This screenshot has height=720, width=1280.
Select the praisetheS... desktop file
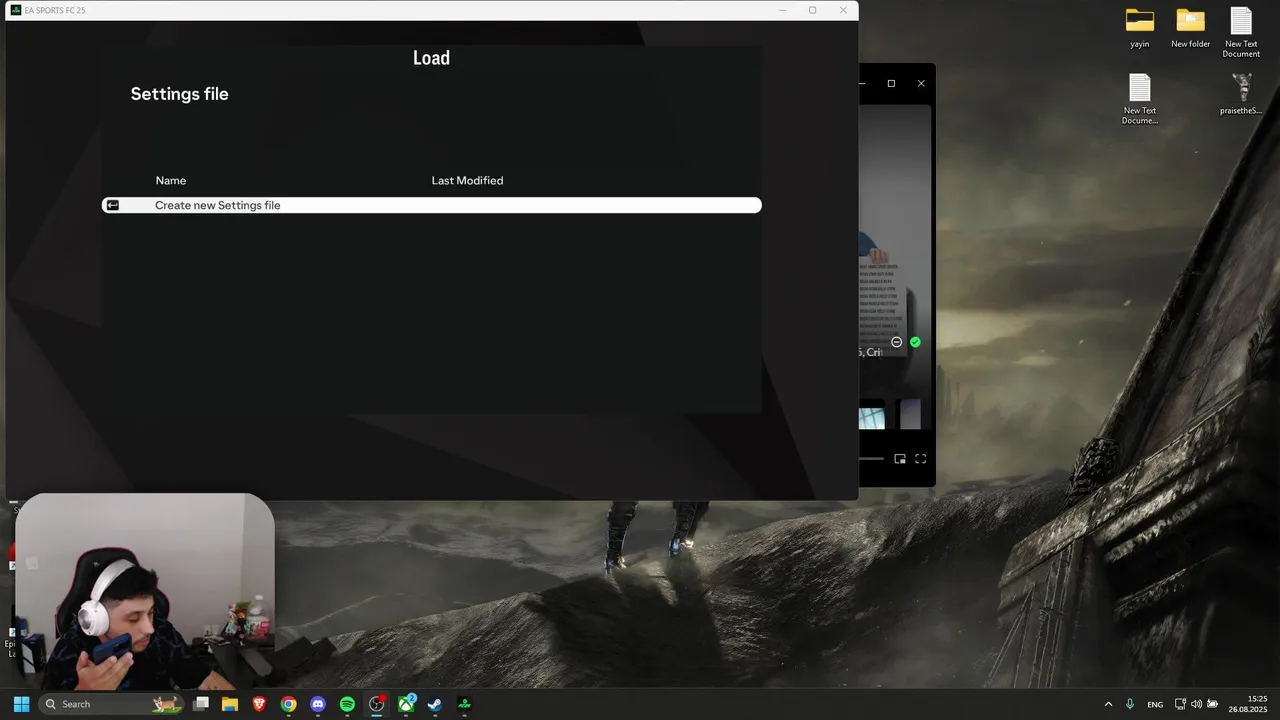coord(1241,95)
